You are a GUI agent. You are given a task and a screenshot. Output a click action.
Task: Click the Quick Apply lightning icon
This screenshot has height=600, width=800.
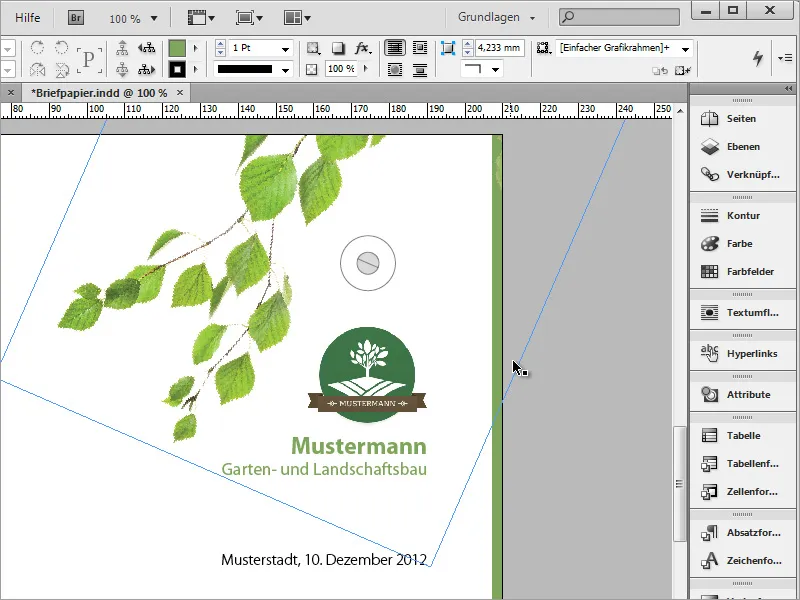coord(758,58)
